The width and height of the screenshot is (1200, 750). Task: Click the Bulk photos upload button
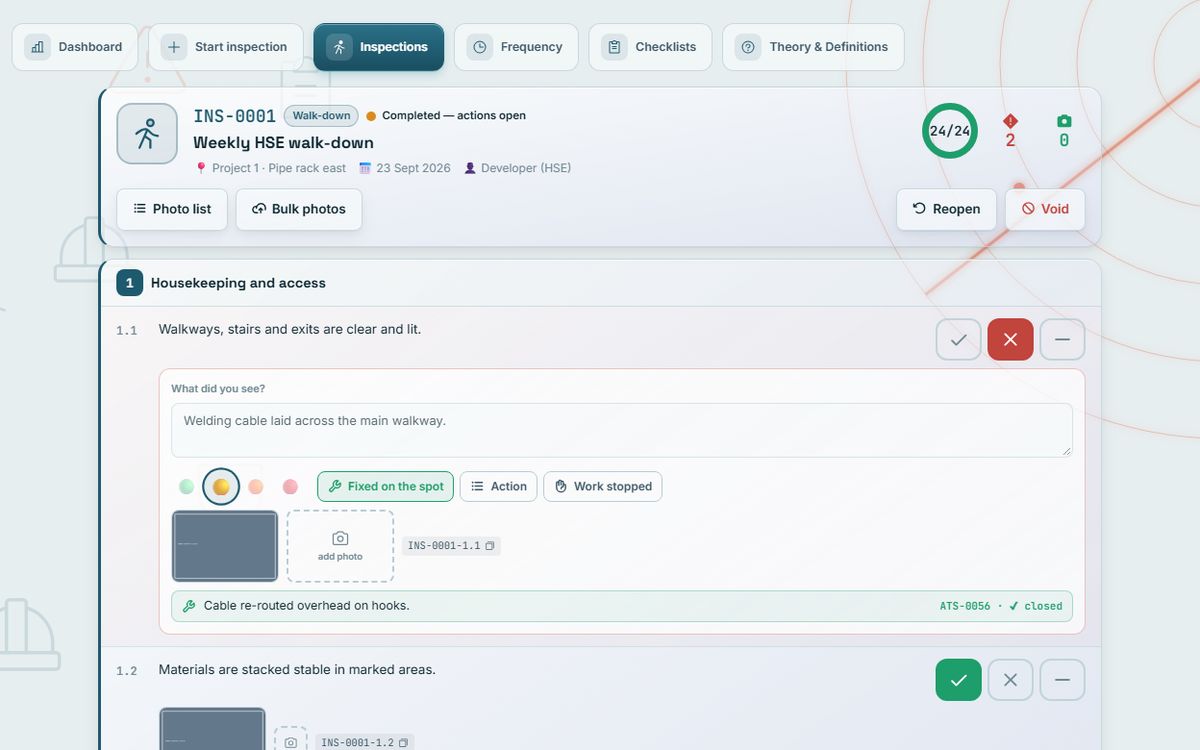click(x=299, y=209)
